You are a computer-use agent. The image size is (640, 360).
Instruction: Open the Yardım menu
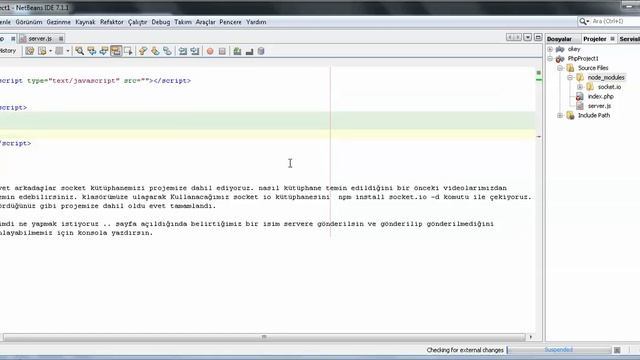click(x=256, y=22)
